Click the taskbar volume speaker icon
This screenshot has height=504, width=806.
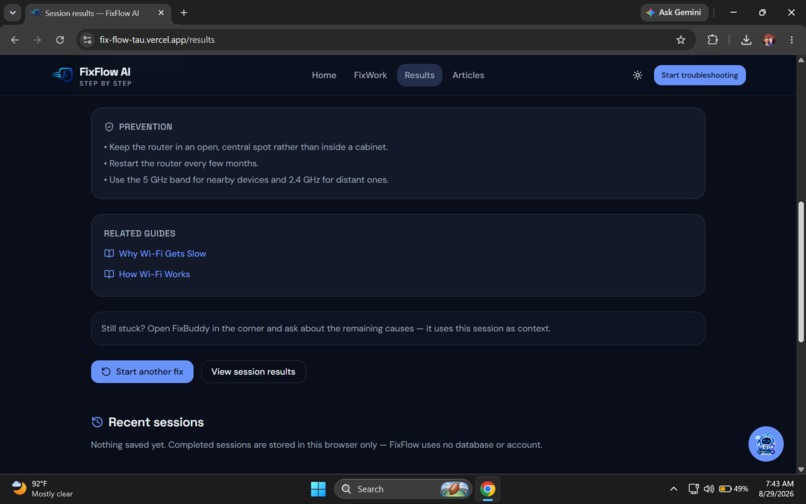[709, 489]
